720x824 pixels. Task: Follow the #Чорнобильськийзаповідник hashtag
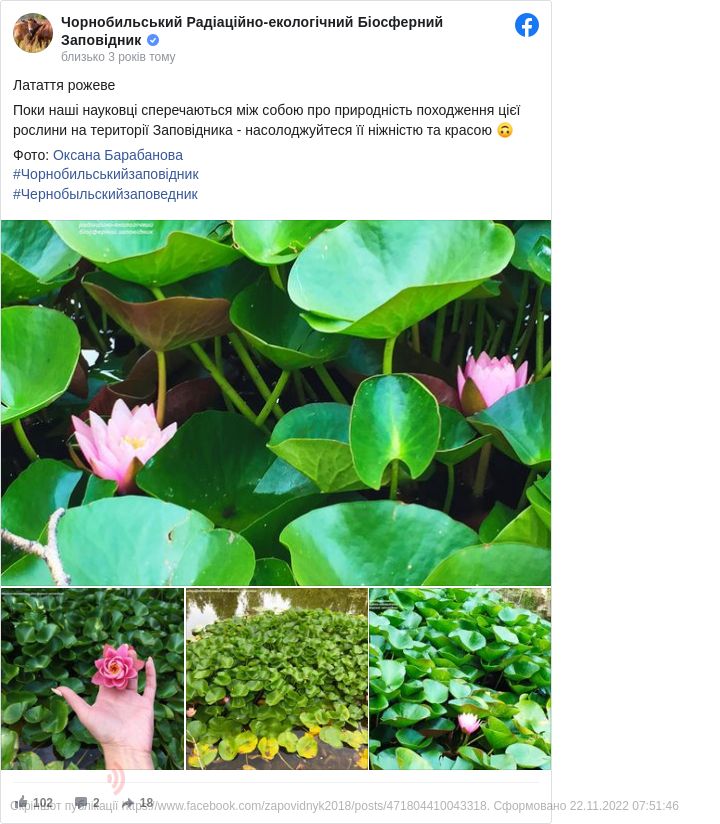coord(106,174)
